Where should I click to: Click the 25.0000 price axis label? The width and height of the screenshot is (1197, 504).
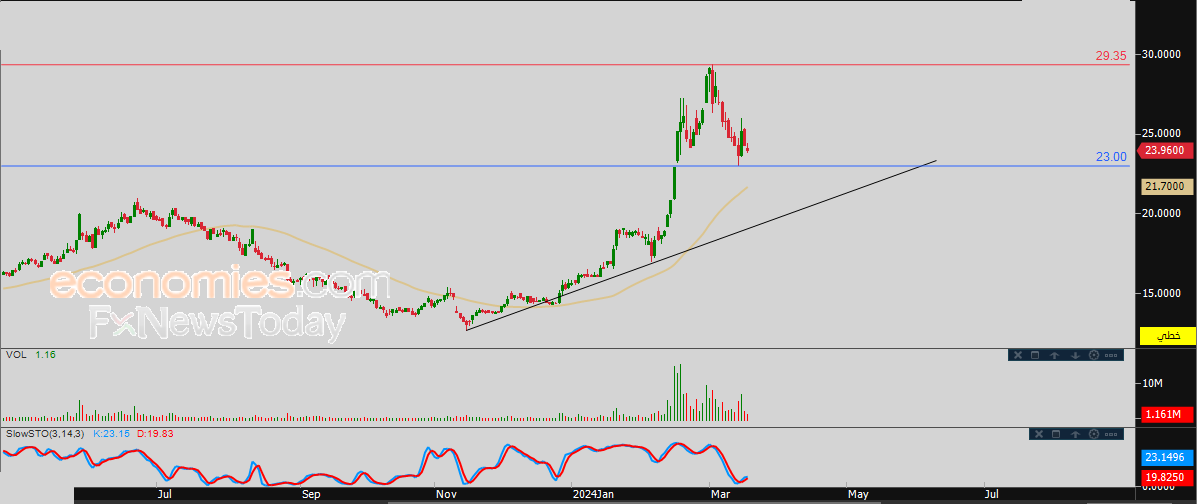(1161, 134)
